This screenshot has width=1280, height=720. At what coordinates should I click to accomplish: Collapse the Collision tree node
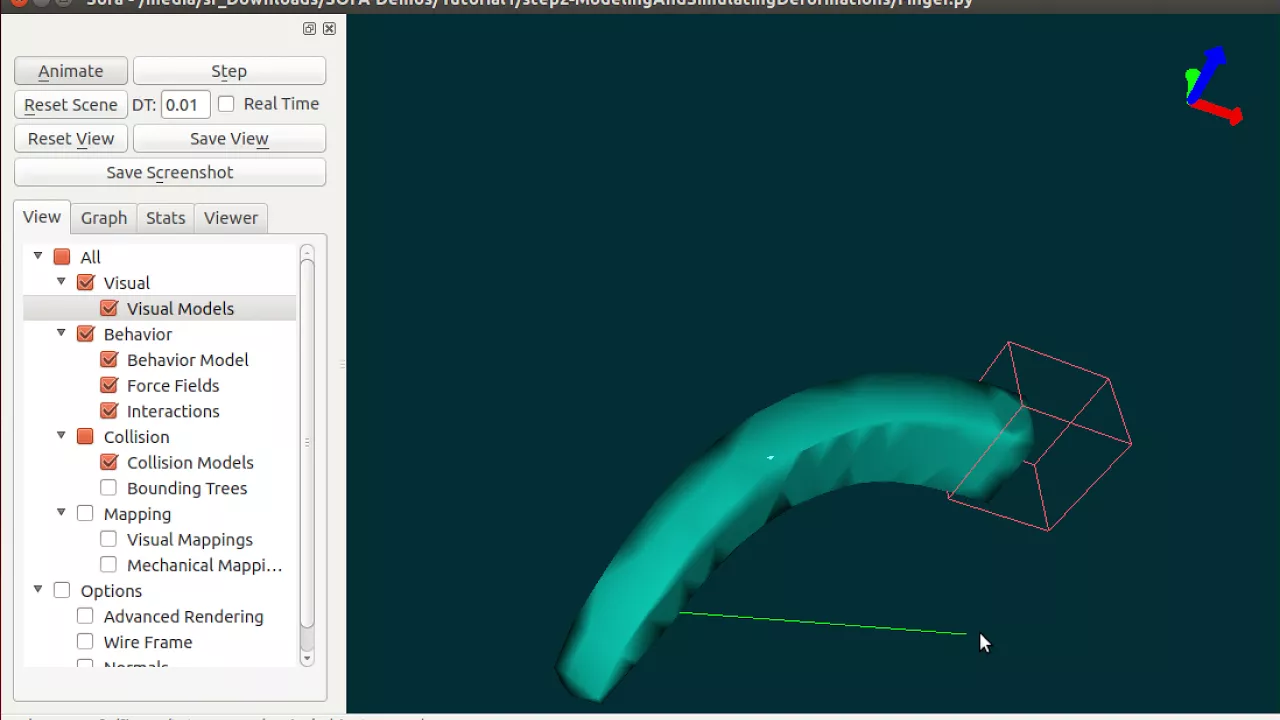pyautogui.click(x=61, y=436)
